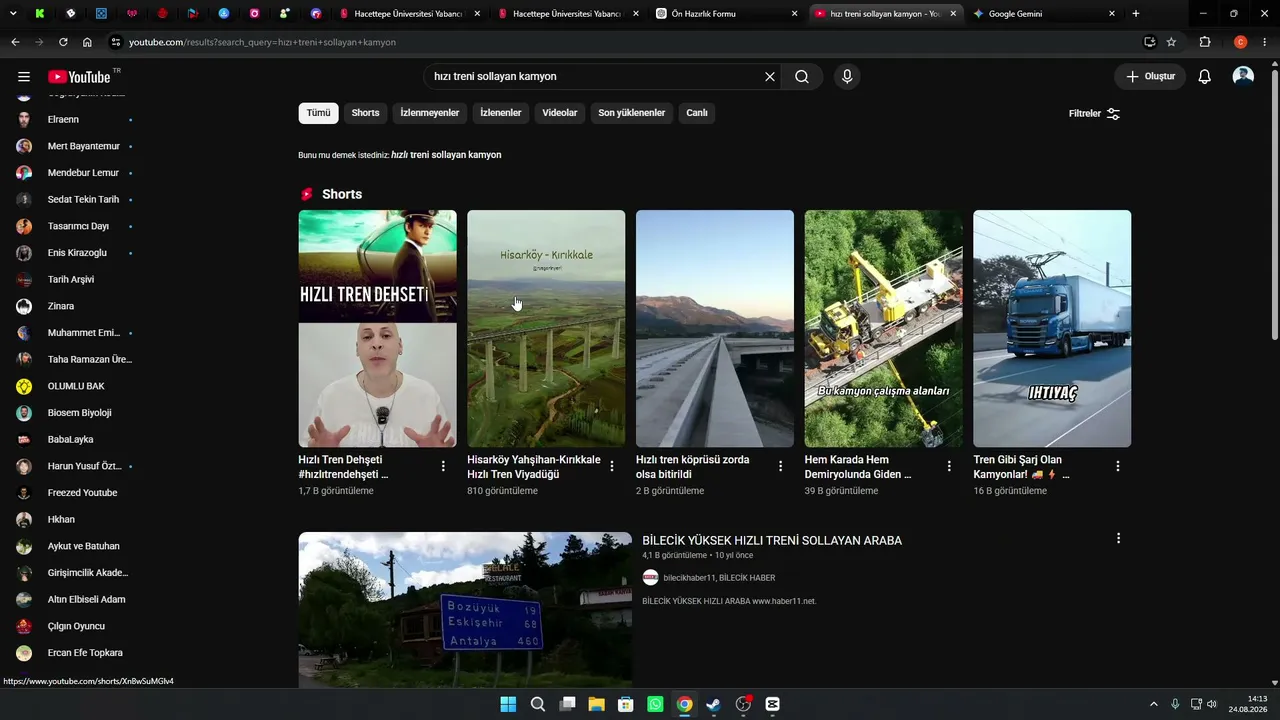1280x720 pixels.
Task: Clear the search query with the X
Action: coord(770,77)
